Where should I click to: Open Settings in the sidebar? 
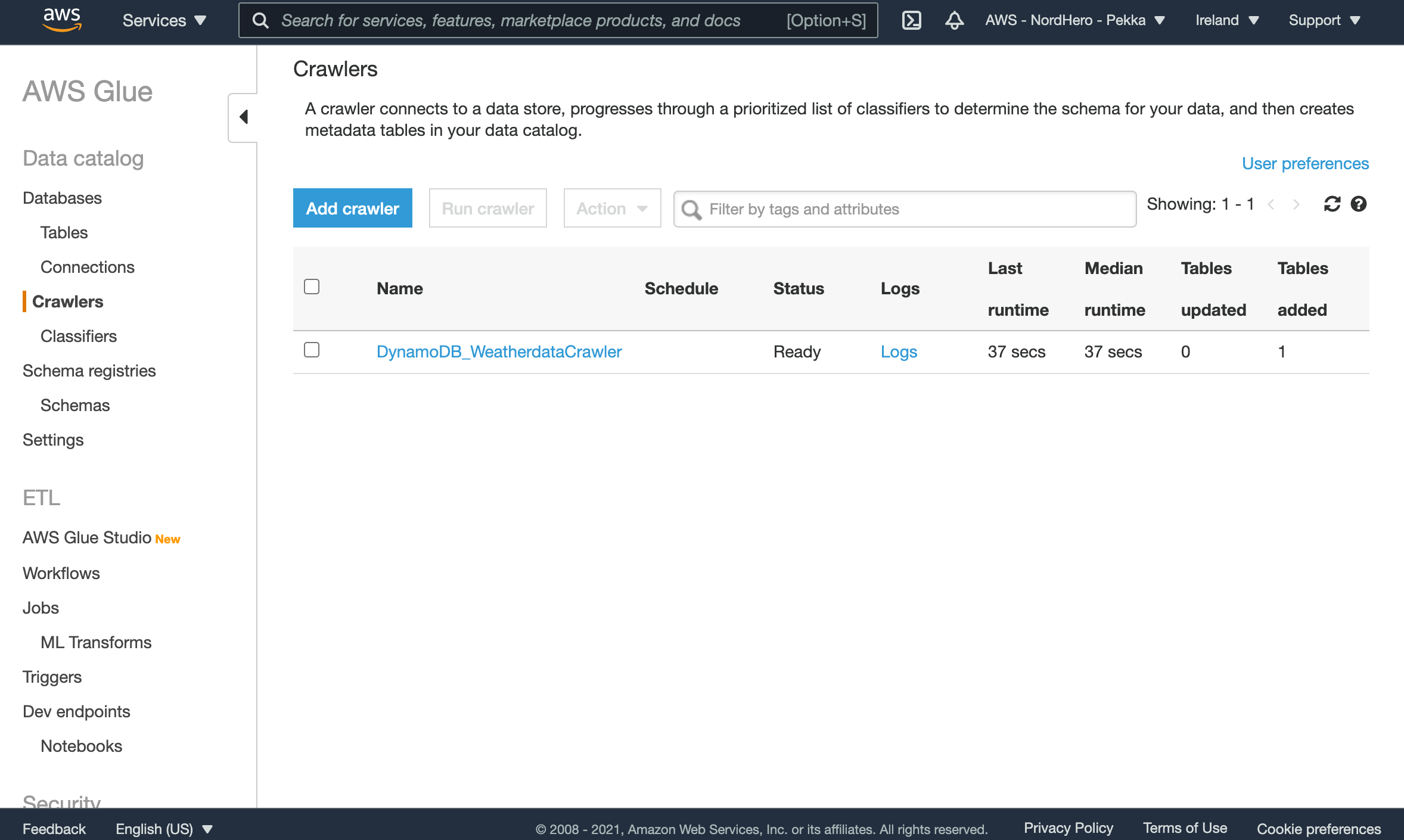pyautogui.click(x=53, y=440)
